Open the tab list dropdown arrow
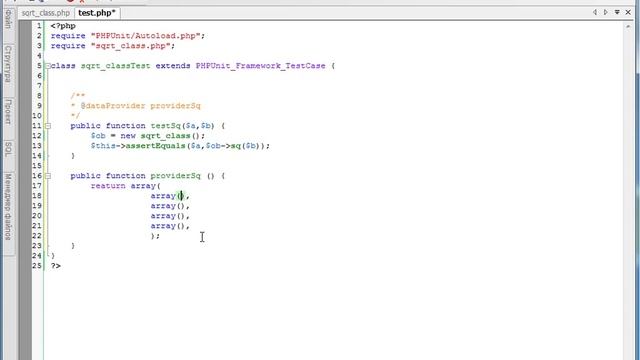This screenshot has width=640, height=360. (617, 12)
